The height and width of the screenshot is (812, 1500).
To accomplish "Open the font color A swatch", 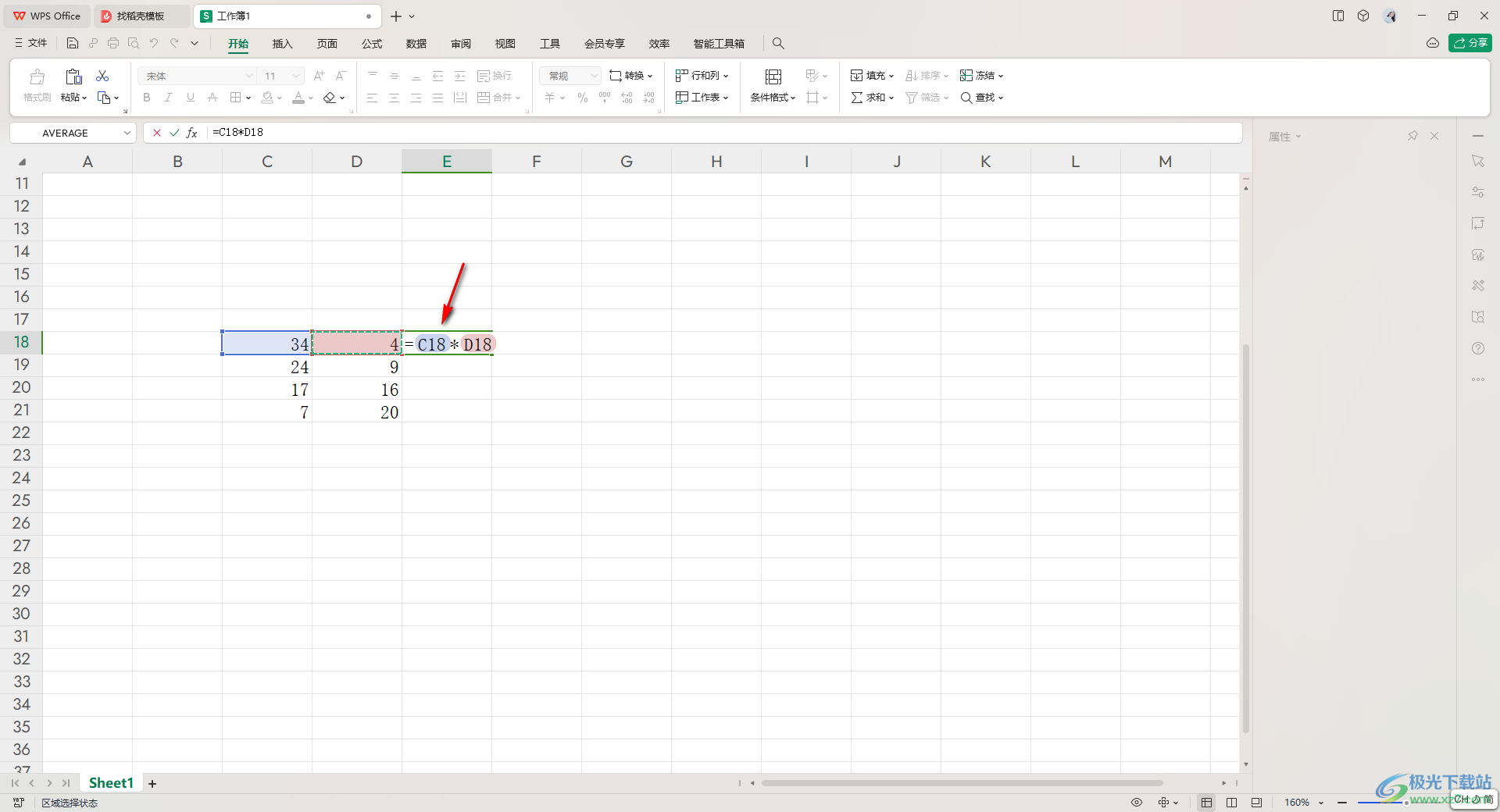I will click(x=298, y=98).
